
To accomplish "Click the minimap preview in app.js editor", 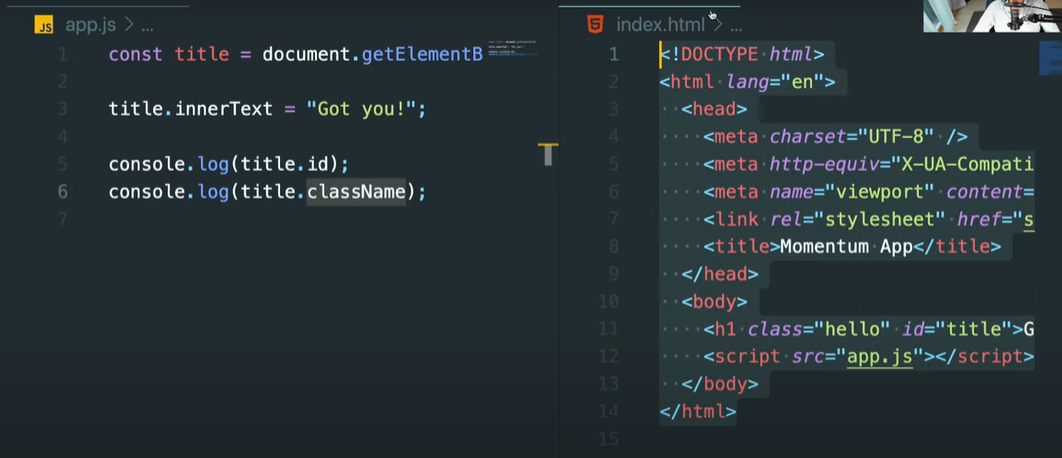I will [513, 47].
